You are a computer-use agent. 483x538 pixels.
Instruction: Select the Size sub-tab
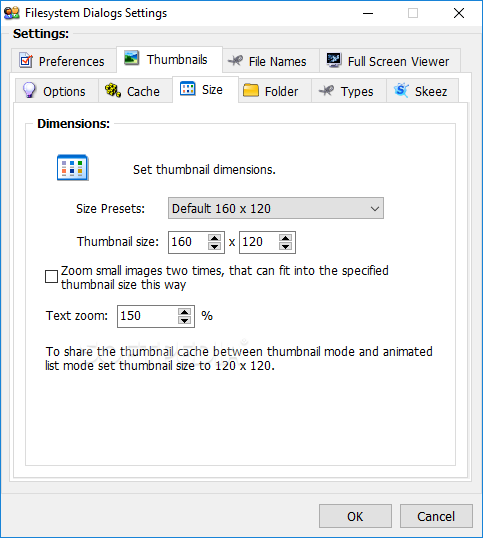coord(205,90)
